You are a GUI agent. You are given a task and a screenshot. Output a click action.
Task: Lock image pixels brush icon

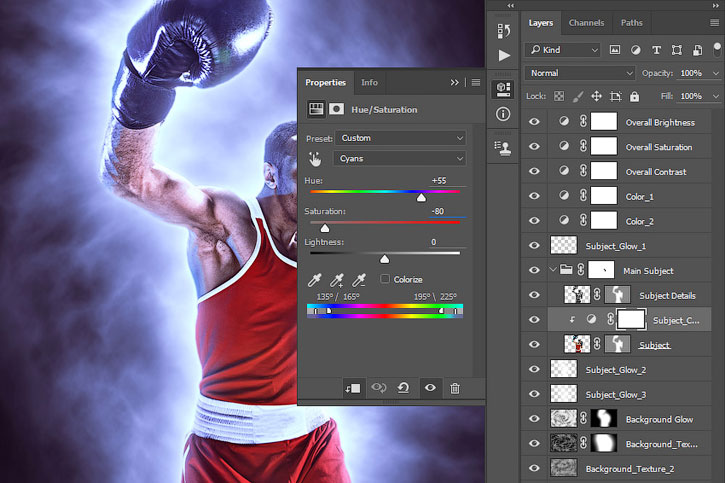(x=578, y=96)
